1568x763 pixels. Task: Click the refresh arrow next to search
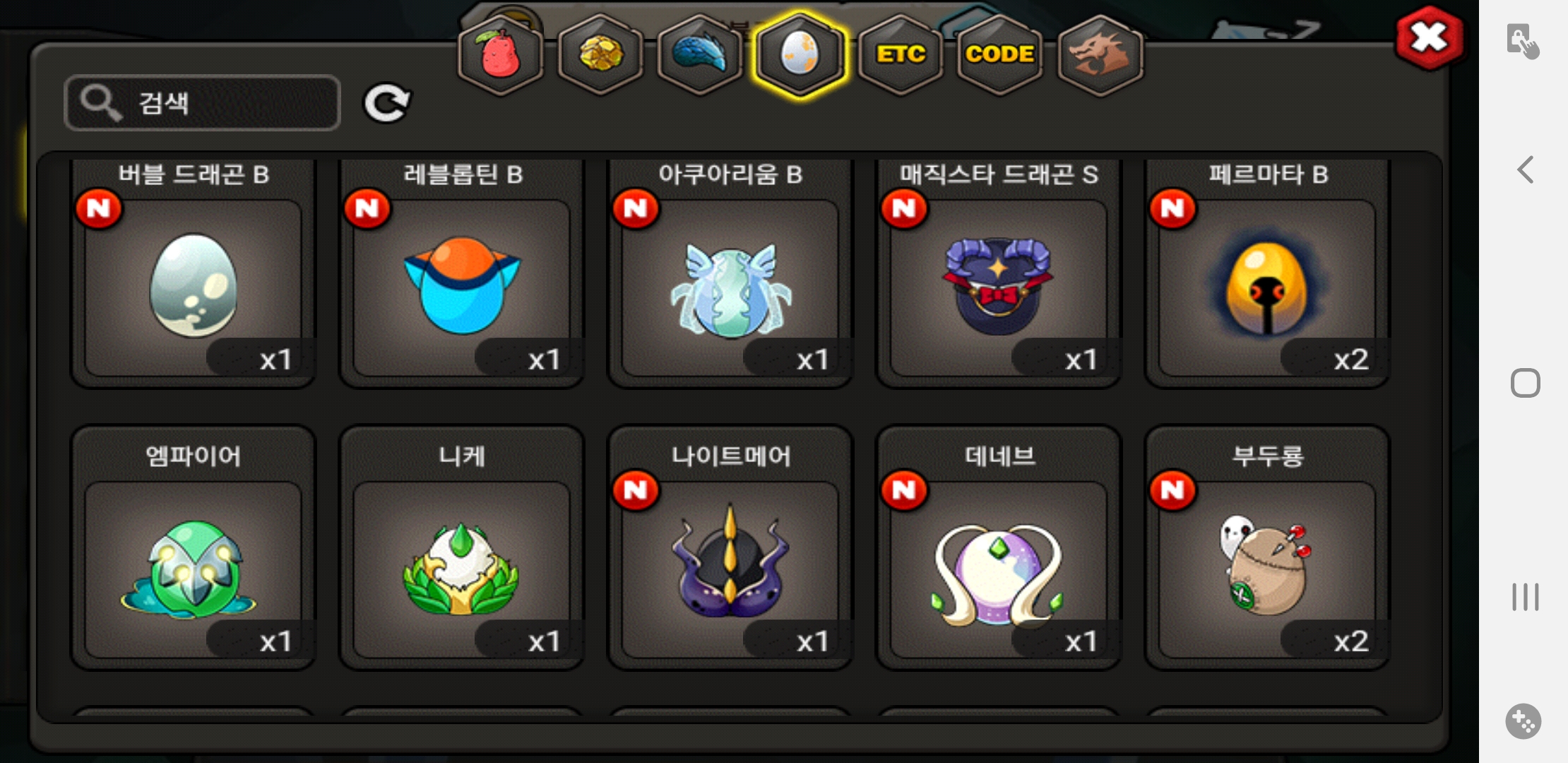[386, 103]
